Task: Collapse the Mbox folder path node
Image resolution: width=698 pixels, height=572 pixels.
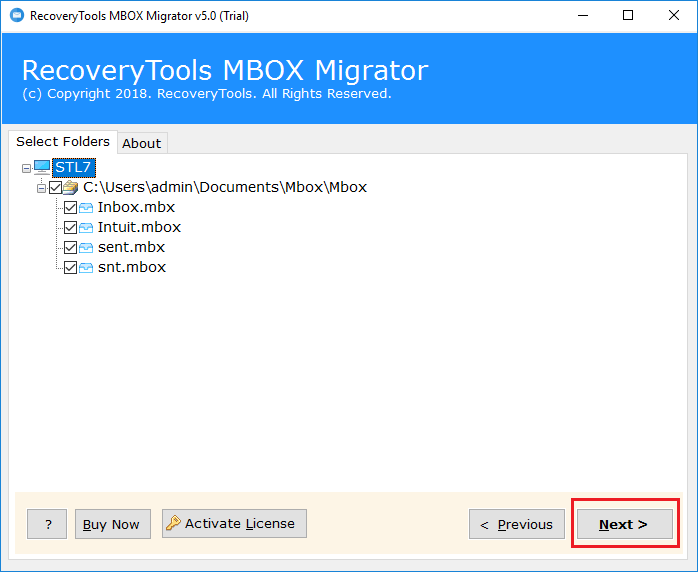Action: pyautogui.click(x=41, y=188)
